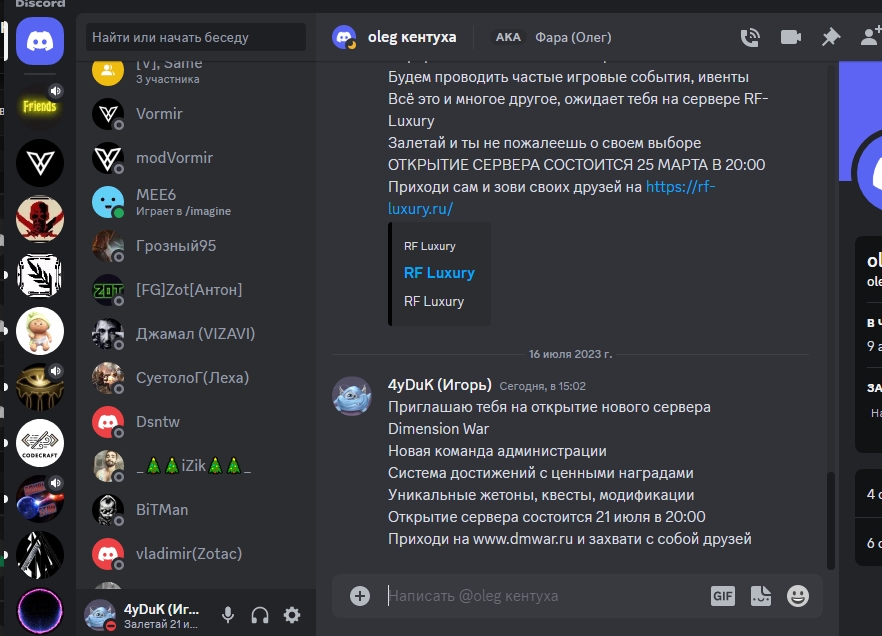Open the baby doll avatar server
Image resolution: width=882 pixels, height=636 pixels.
[39, 331]
